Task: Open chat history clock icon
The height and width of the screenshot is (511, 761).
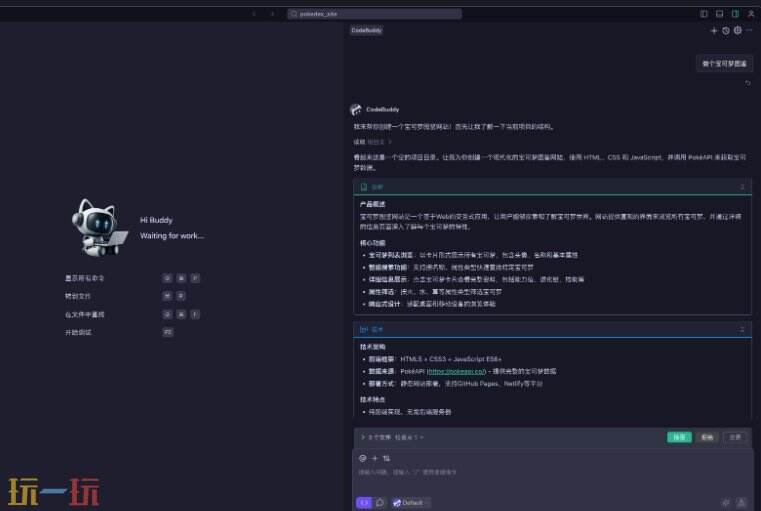Action: 726,31
